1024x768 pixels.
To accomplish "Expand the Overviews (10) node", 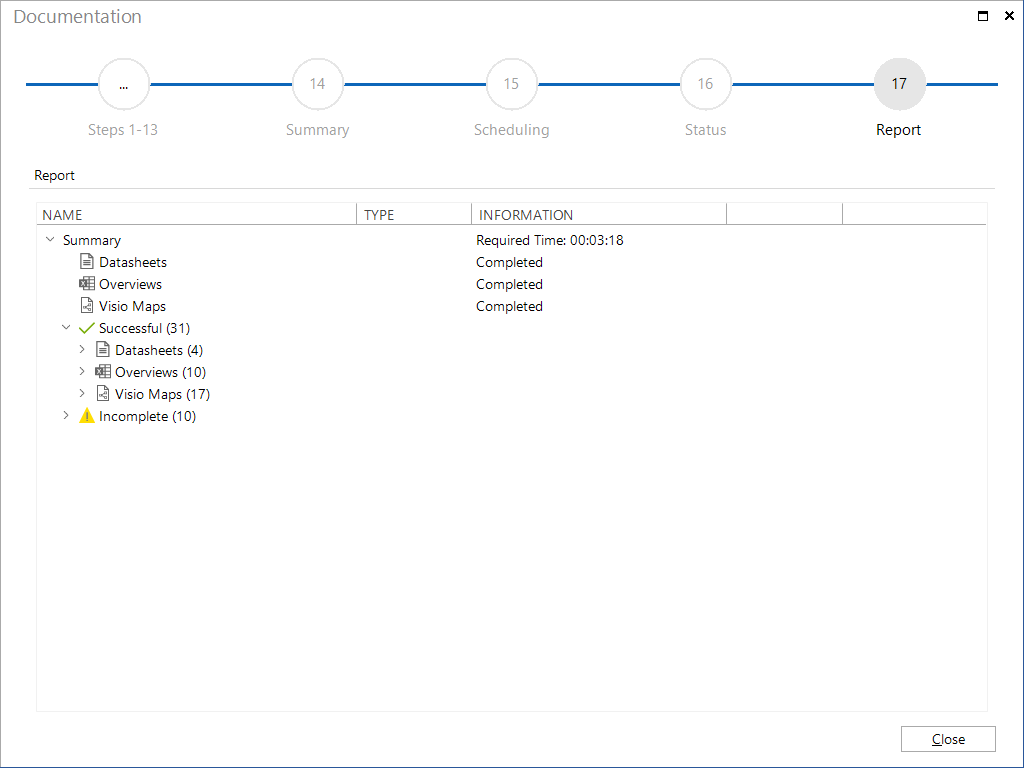I will tap(82, 372).
